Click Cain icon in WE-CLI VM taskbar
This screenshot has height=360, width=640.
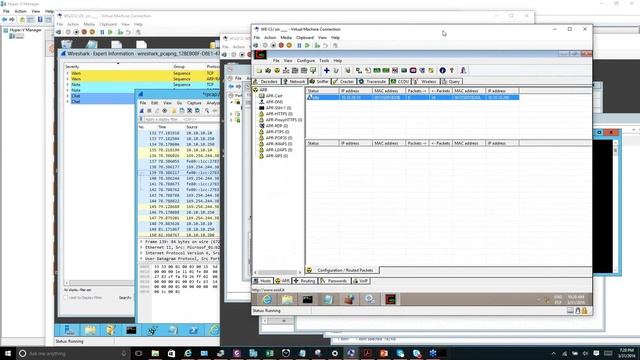[x=391, y=300]
